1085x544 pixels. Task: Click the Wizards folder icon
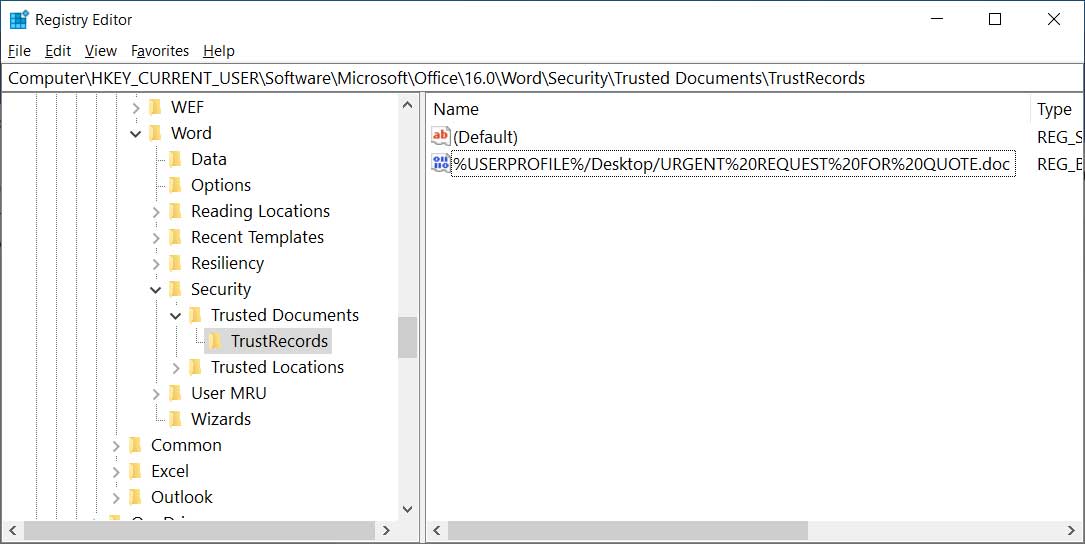[175, 419]
